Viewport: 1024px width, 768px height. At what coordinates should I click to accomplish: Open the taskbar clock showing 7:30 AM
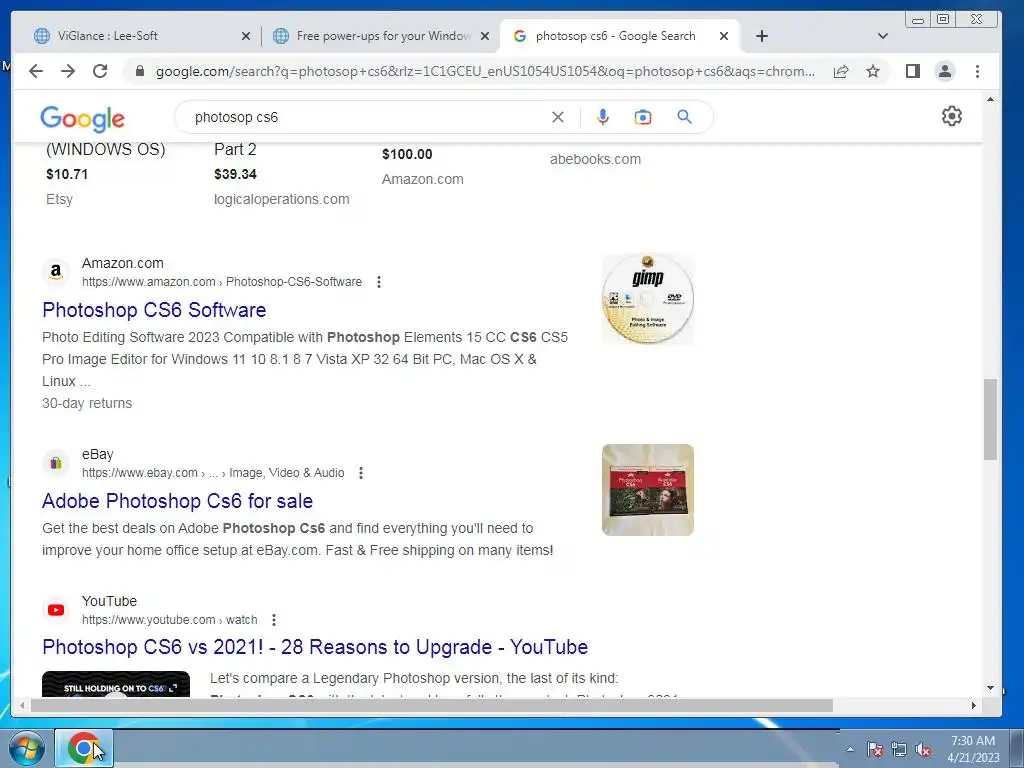(973, 749)
